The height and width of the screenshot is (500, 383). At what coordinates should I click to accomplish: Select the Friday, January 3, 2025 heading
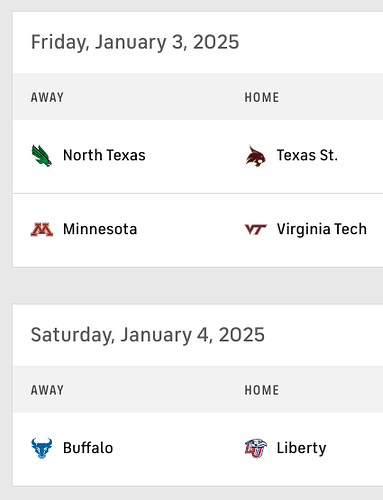click(135, 42)
